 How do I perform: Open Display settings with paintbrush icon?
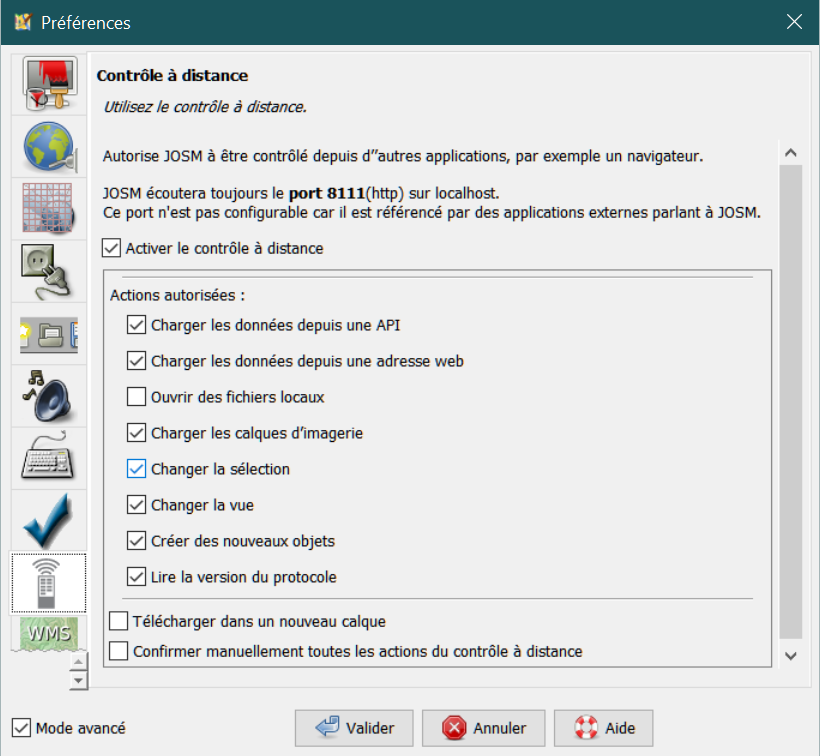48,85
